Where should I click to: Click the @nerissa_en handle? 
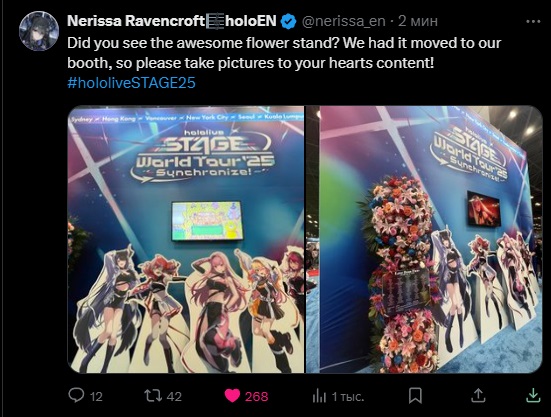(343, 21)
